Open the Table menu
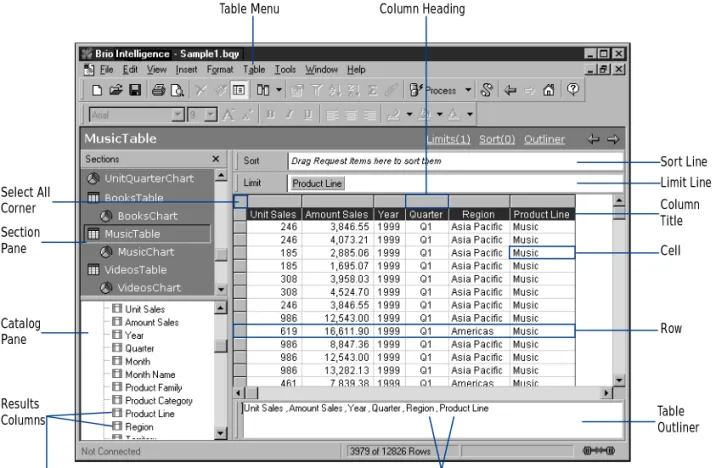The height and width of the screenshot is (468, 716). [x=254, y=69]
